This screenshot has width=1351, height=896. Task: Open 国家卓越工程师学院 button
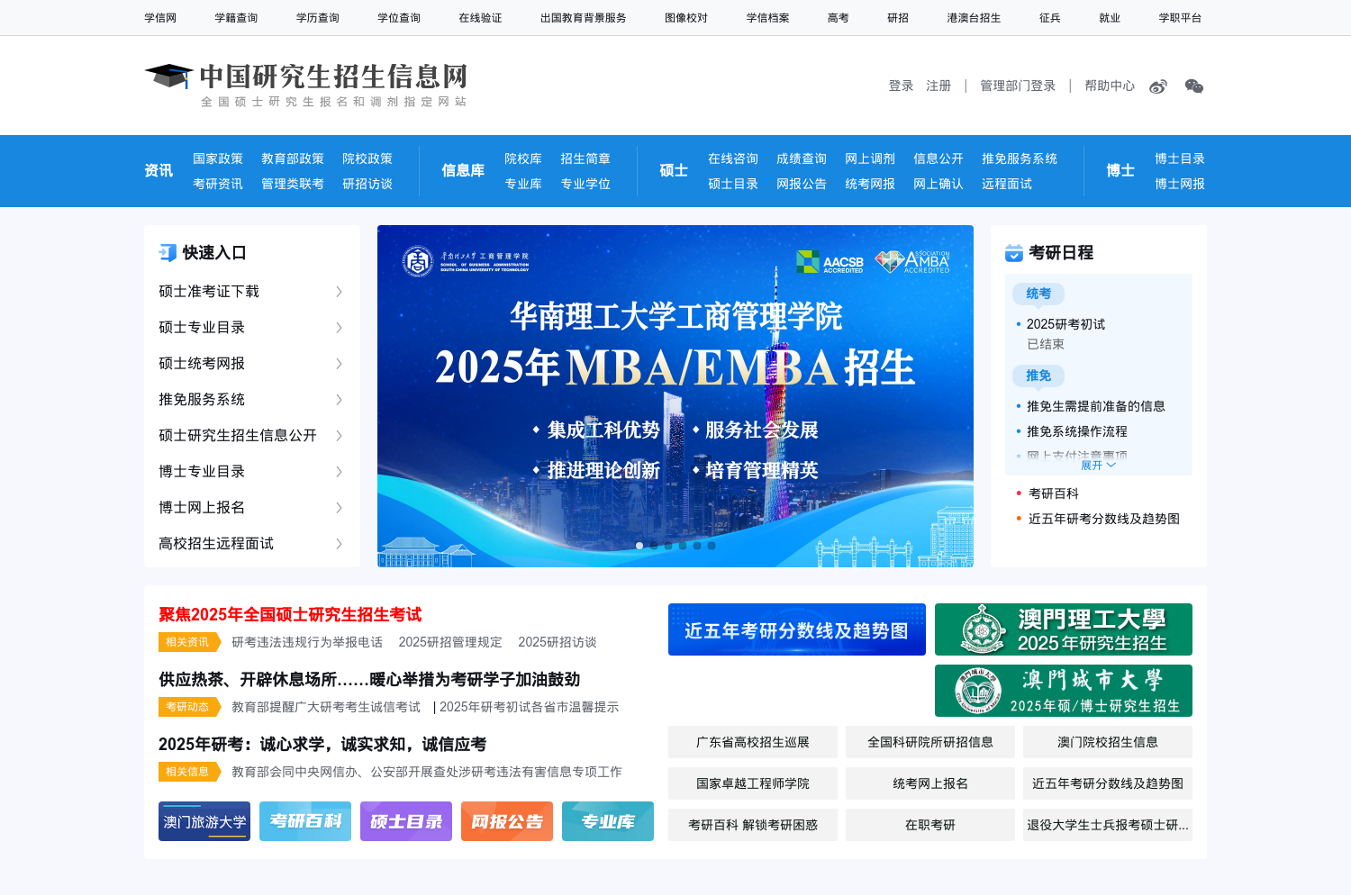753,783
